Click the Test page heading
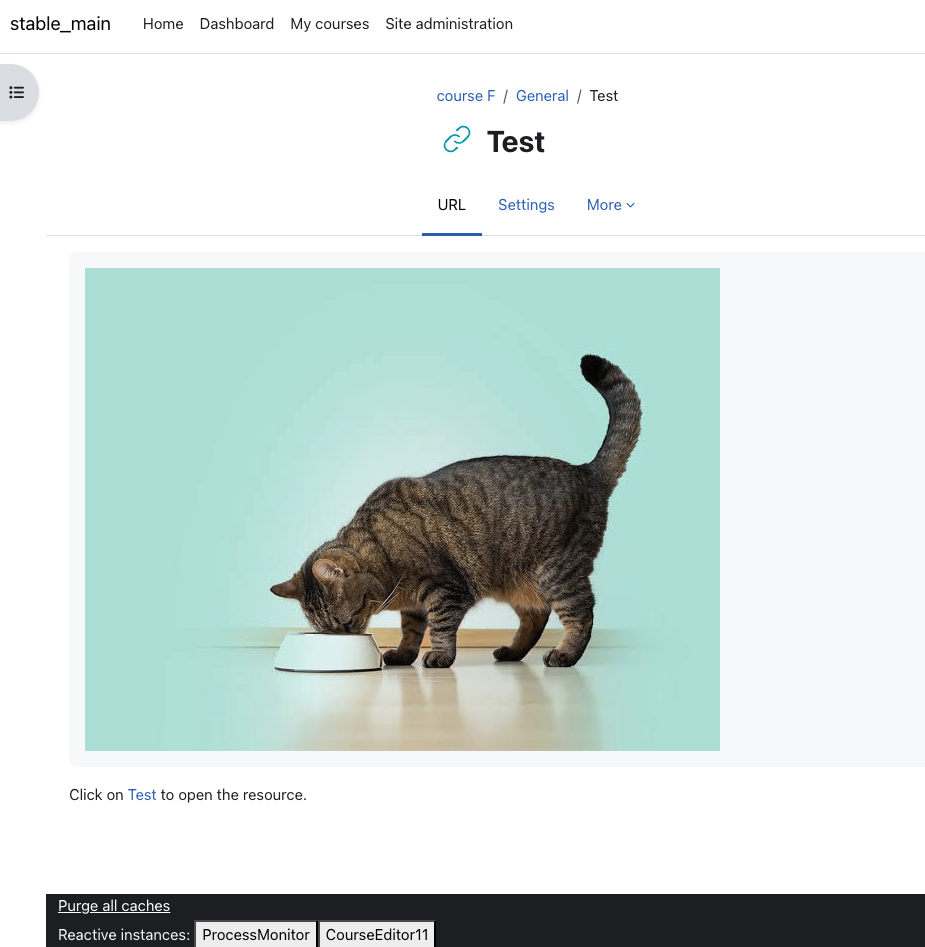The width and height of the screenshot is (925, 947). point(516,142)
